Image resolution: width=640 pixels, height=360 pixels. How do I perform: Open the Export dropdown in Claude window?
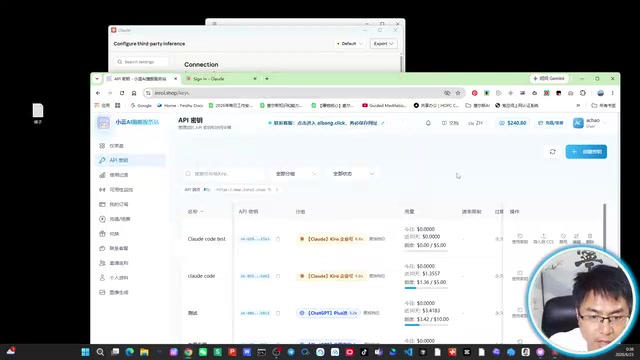[383, 44]
